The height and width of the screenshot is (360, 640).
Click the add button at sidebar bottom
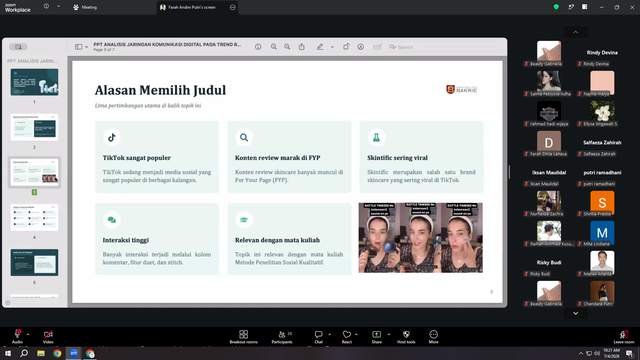click(x=8, y=302)
